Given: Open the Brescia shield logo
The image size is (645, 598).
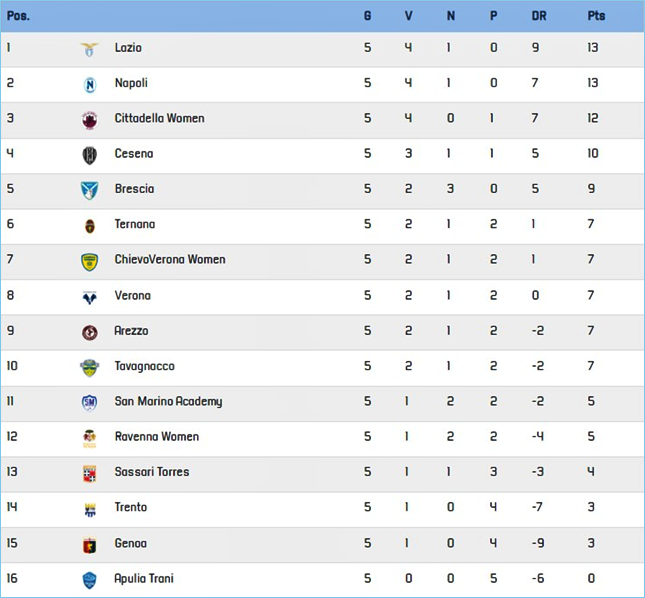Looking at the screenshot, I should [89, 191].
